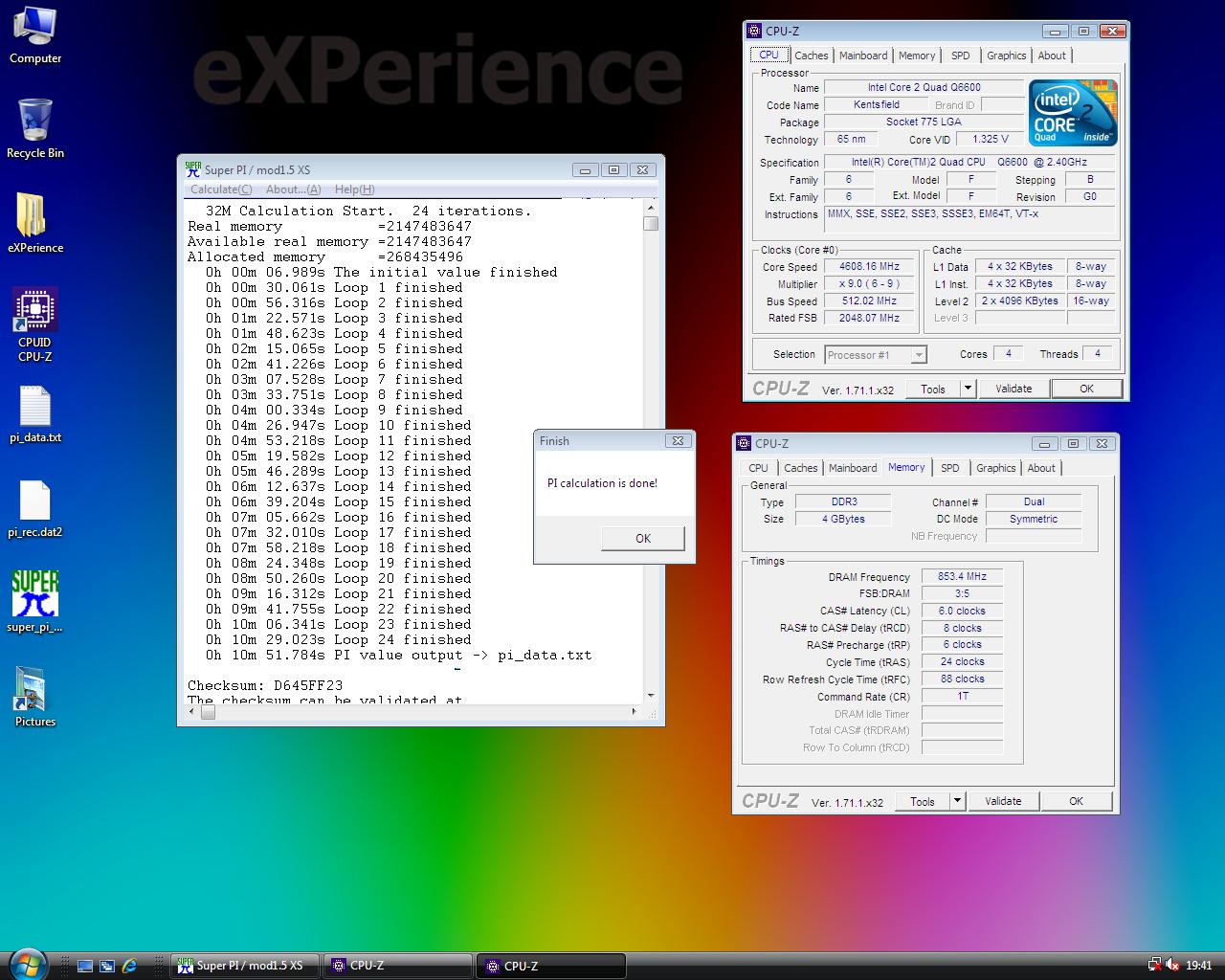This screenshot has width=1225, height=980.
Task: Click the Loop 24 finished line
Action: click(338, 639)
